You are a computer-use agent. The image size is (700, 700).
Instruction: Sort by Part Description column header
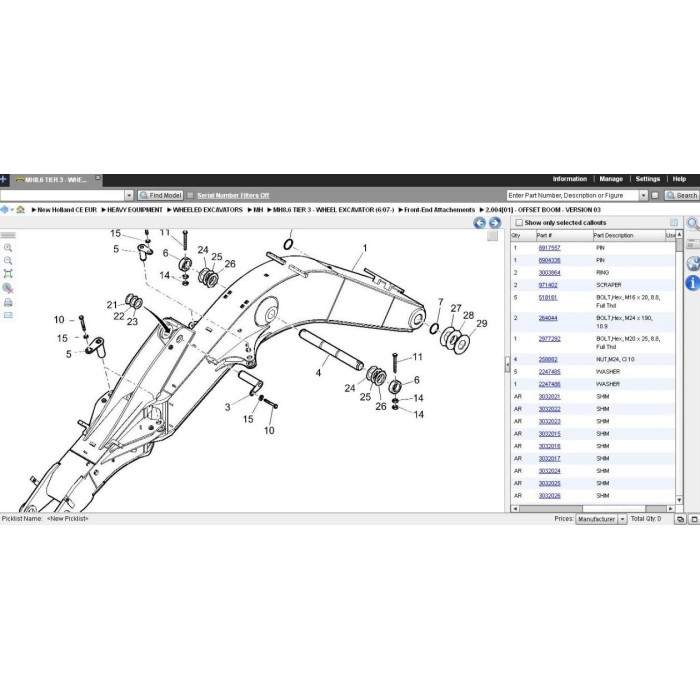pos(629,235)
